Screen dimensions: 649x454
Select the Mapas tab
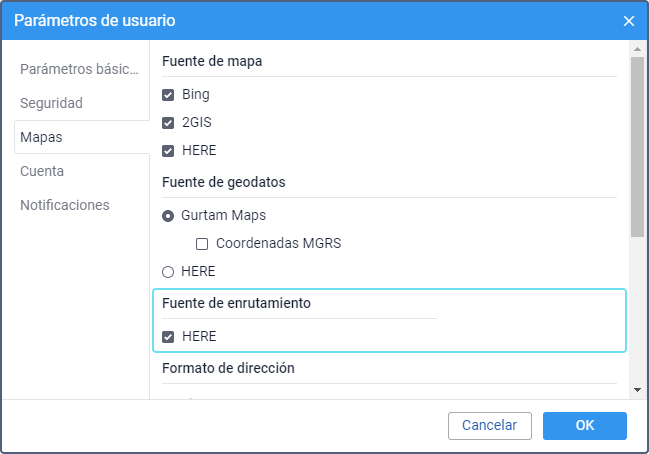point(42,137)
